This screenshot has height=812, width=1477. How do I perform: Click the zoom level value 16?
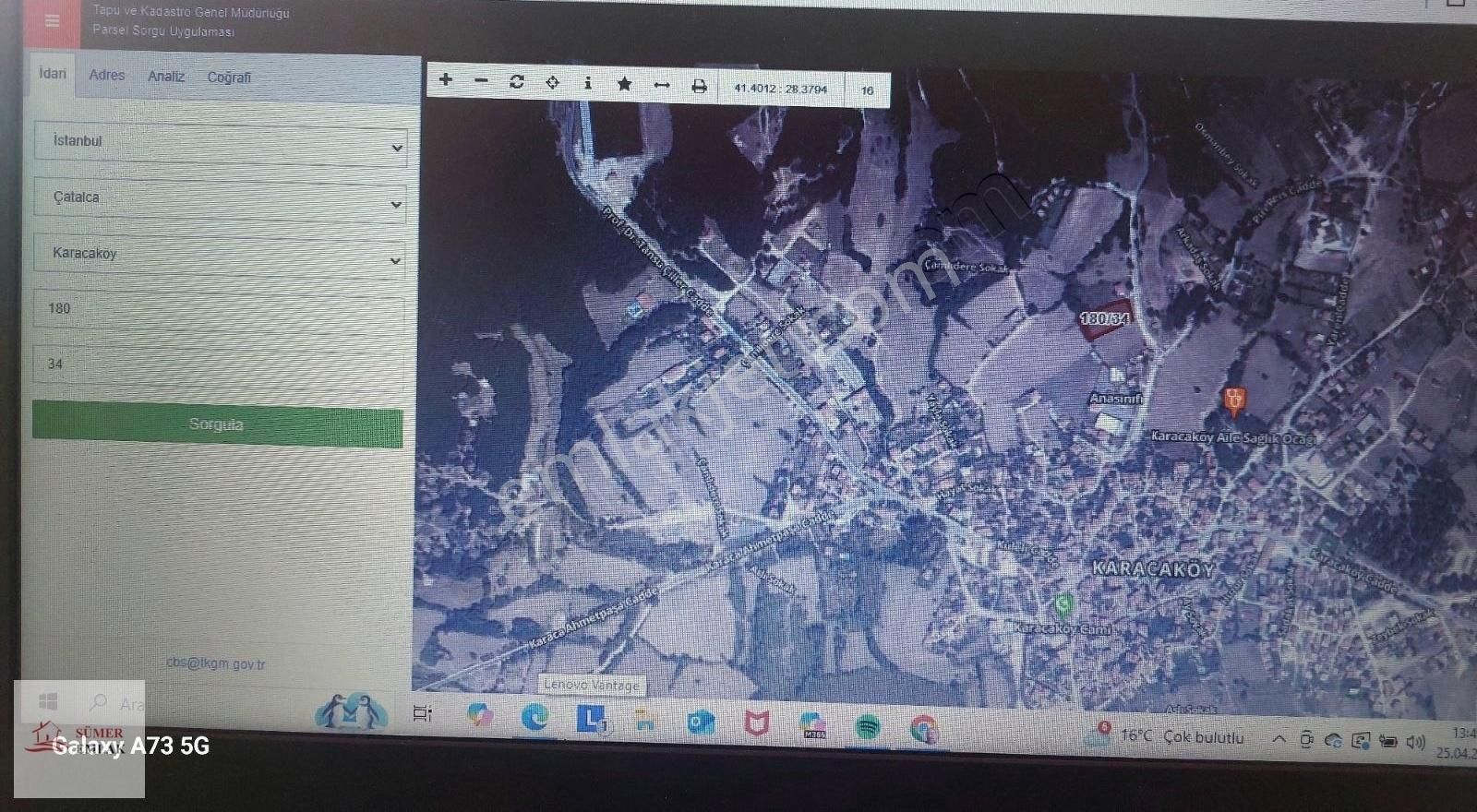pyautogui.click(x=867, y=90)
